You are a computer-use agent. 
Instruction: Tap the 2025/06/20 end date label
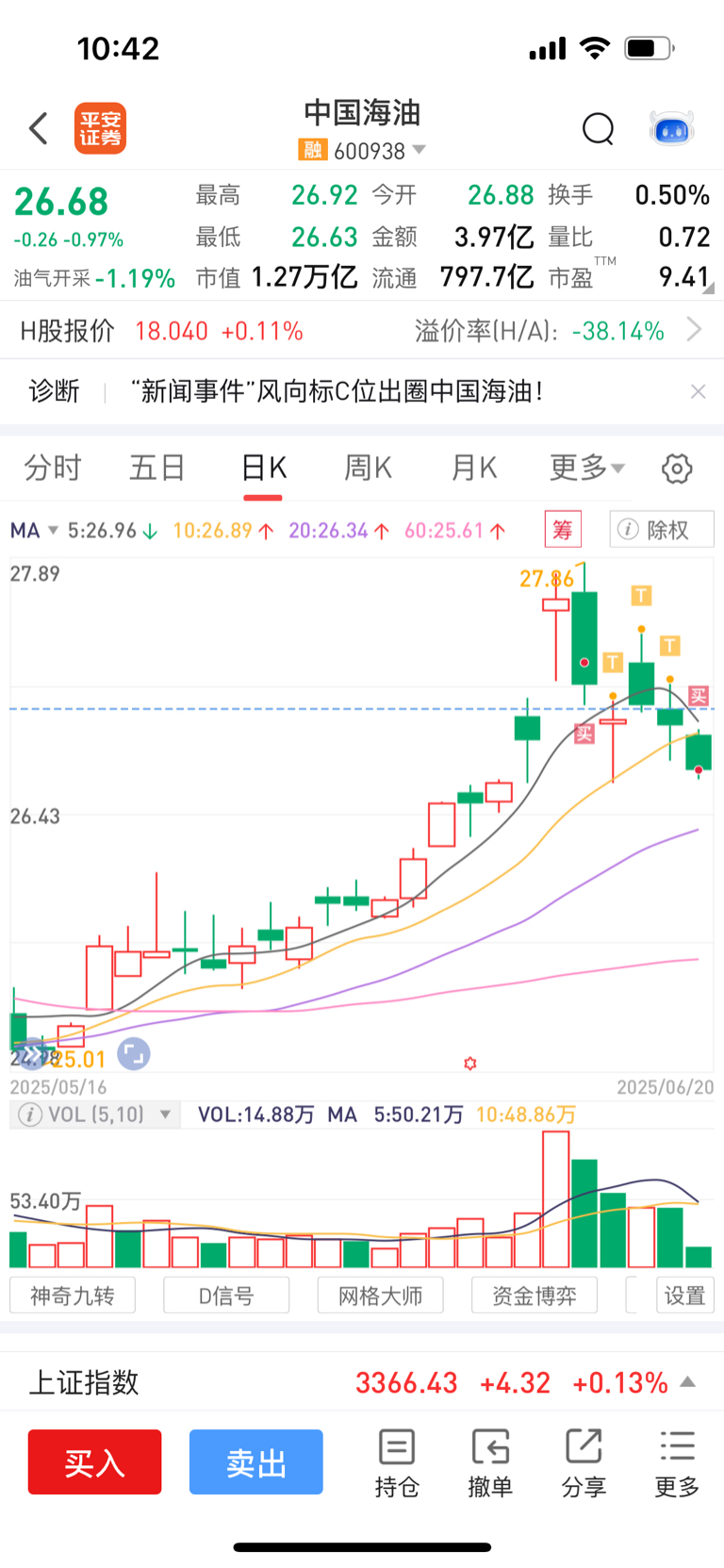[x=666, y=1087]
